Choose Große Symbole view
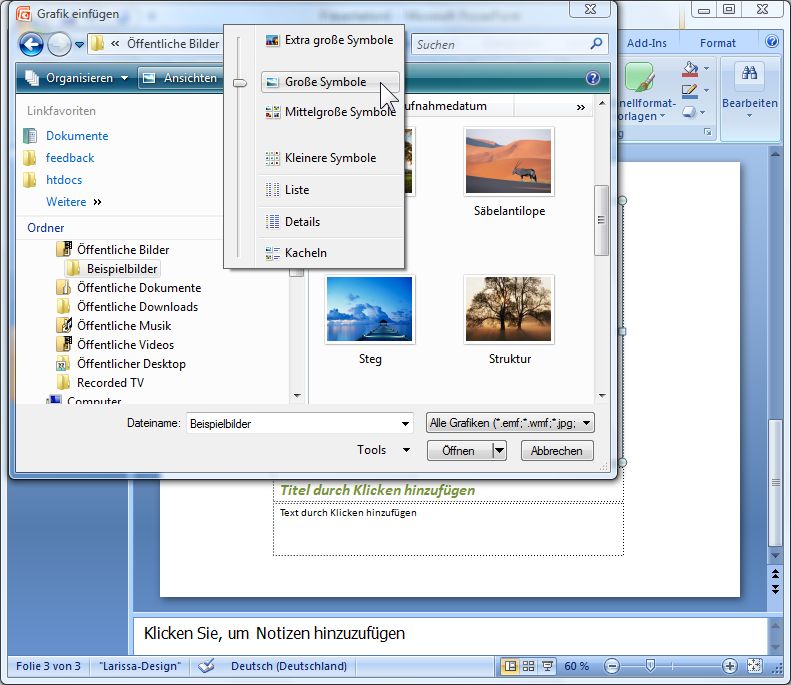The width and height of the screenshot is (791, 685). click(x=330, y=82)
